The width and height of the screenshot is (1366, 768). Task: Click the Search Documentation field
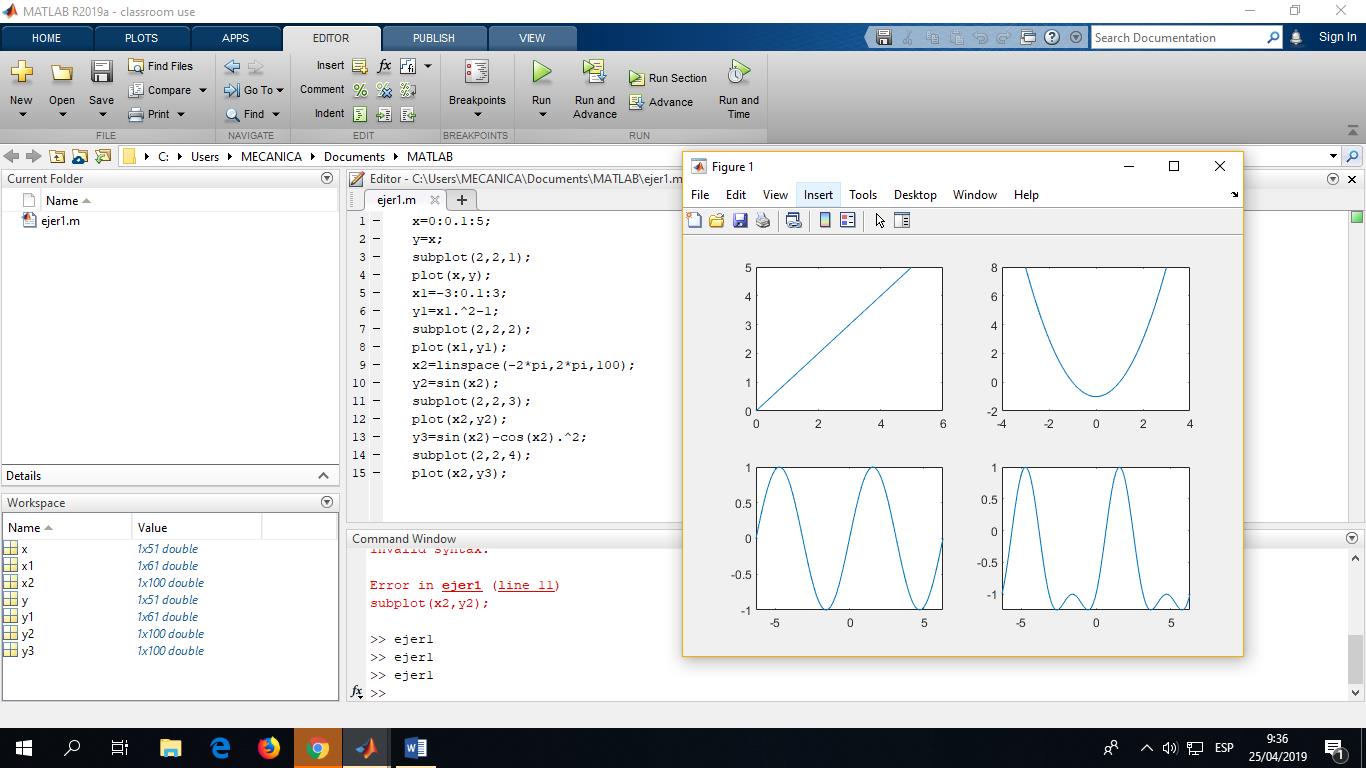1178,38
